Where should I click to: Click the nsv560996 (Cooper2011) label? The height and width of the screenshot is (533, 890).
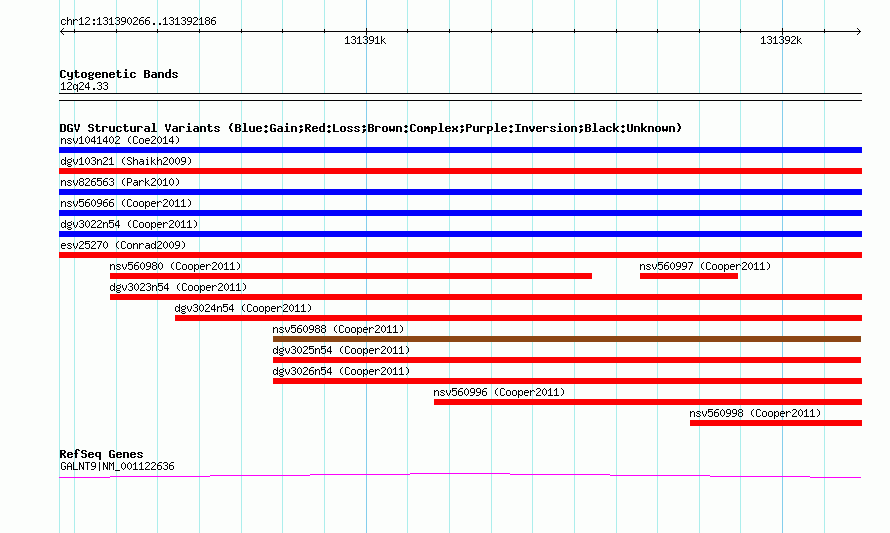coord(499,392)
